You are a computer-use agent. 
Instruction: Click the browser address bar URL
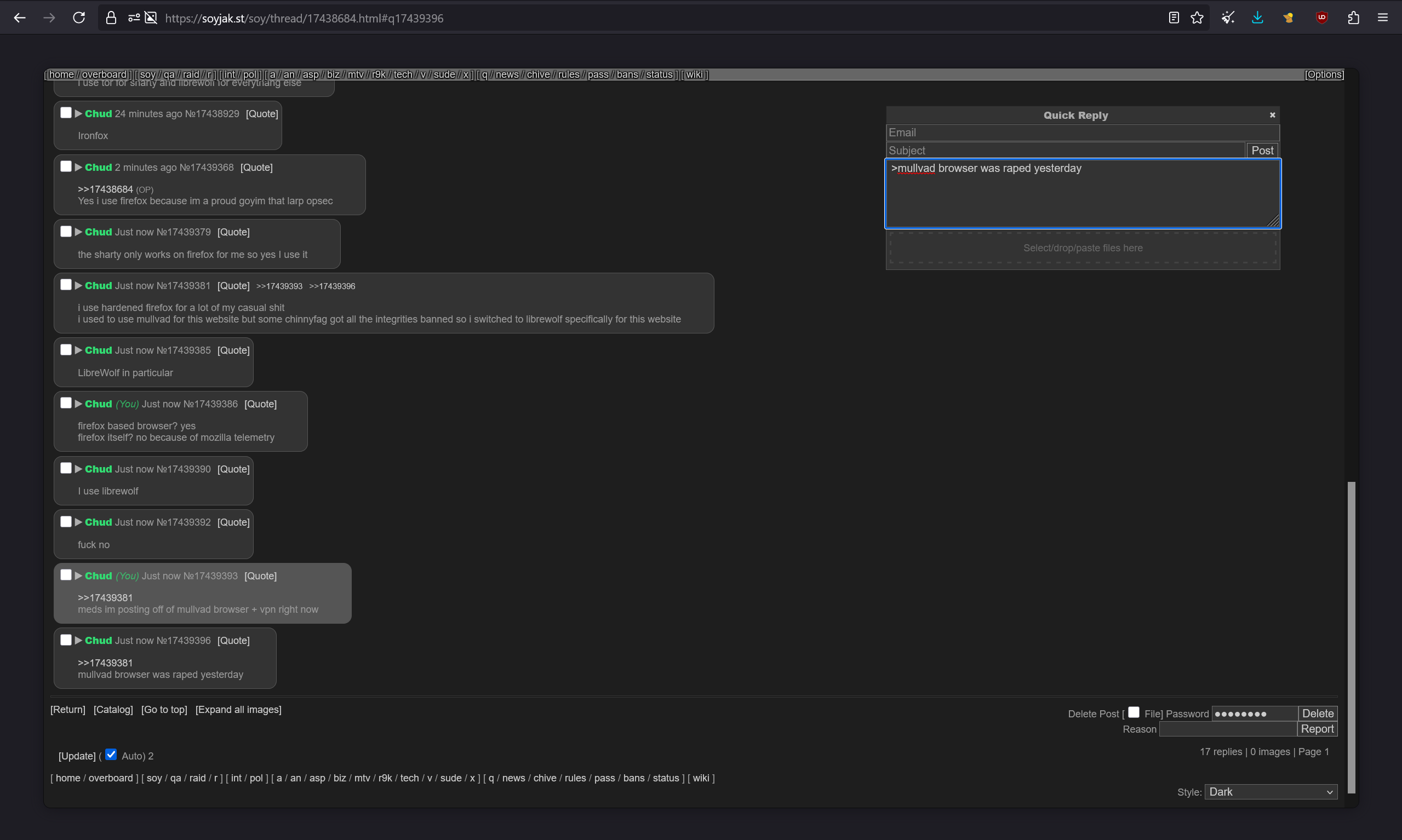coord(304,18)
